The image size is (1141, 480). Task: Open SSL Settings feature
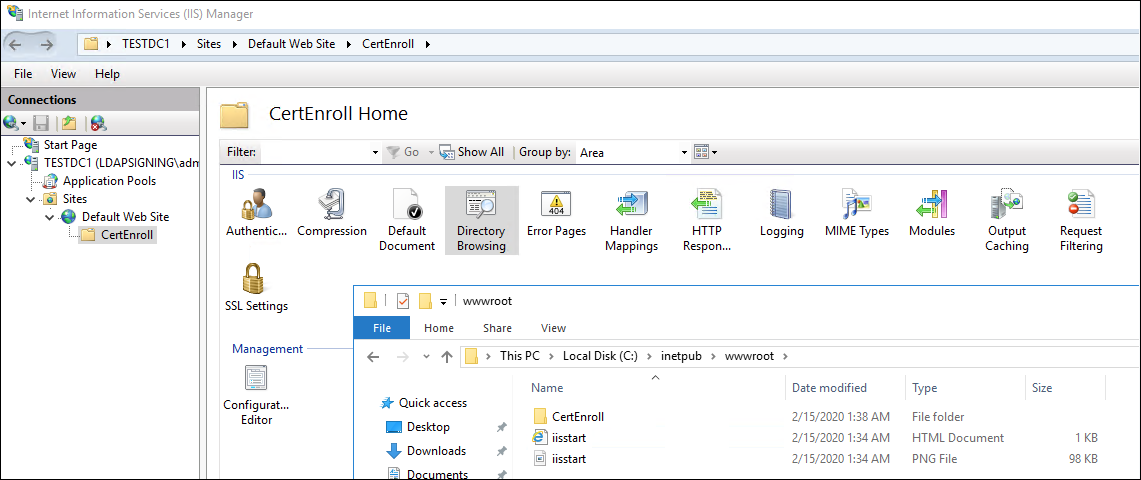click(x=256, y=287)
